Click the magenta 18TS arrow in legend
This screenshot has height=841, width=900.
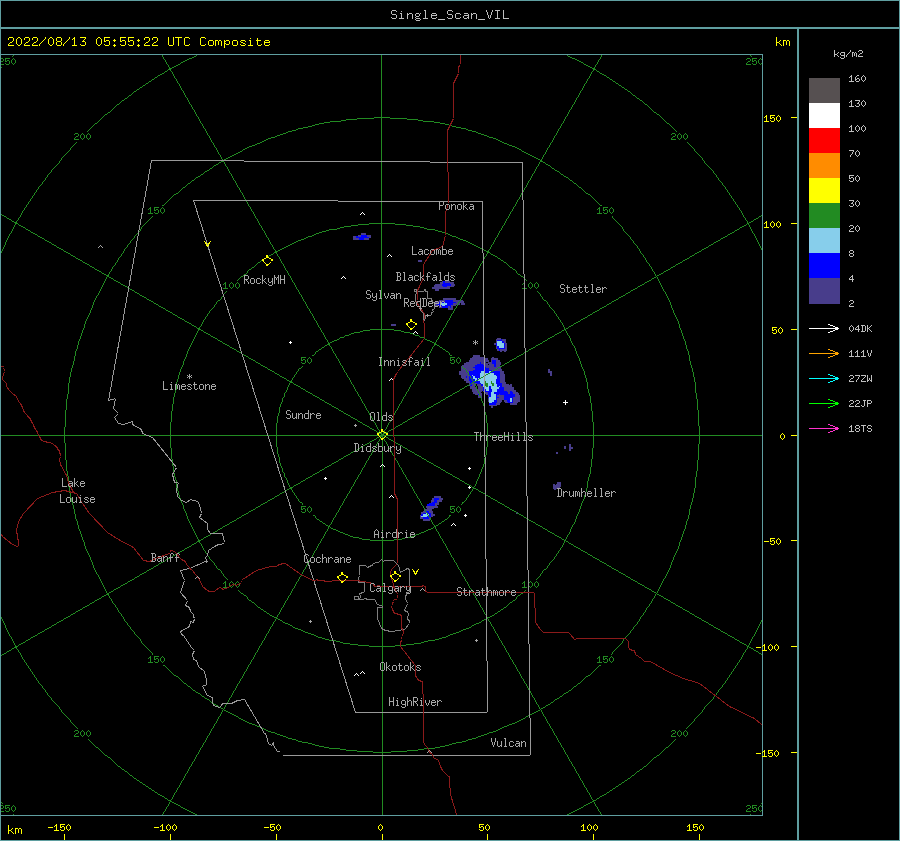coord(824,428)
